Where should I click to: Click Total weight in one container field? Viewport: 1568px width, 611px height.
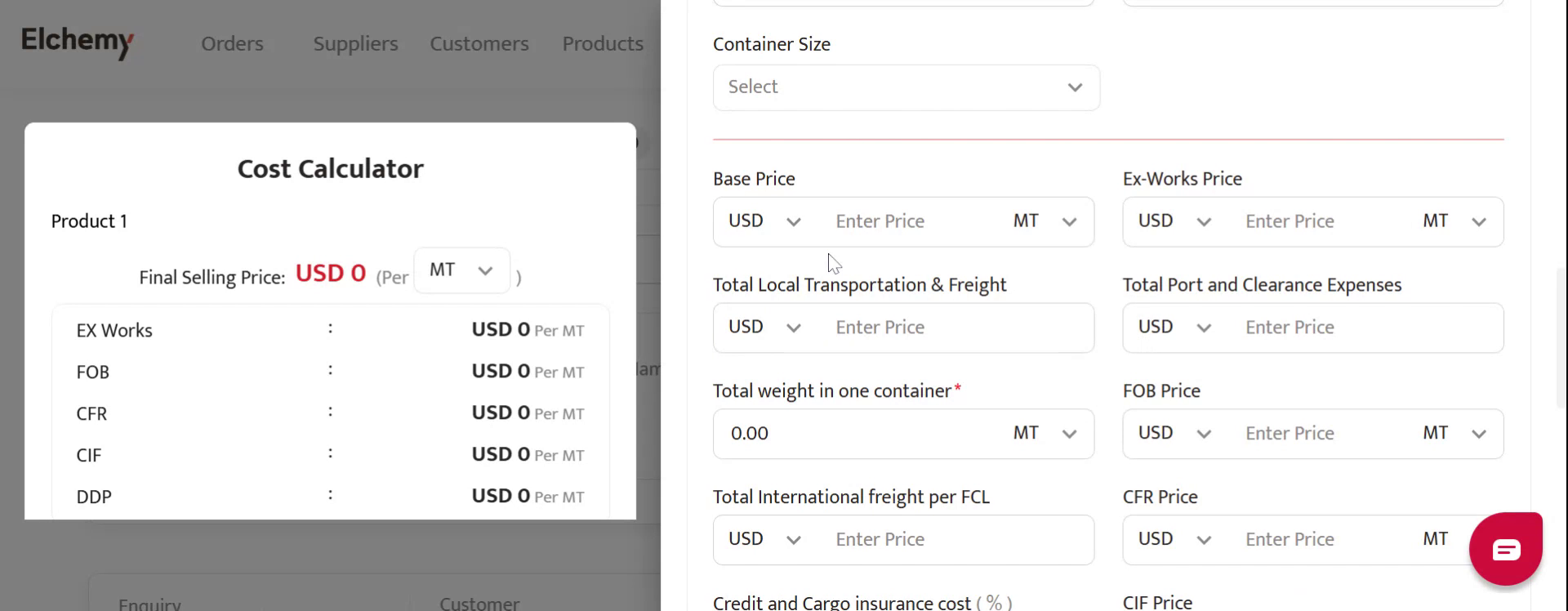click(857, 434)
